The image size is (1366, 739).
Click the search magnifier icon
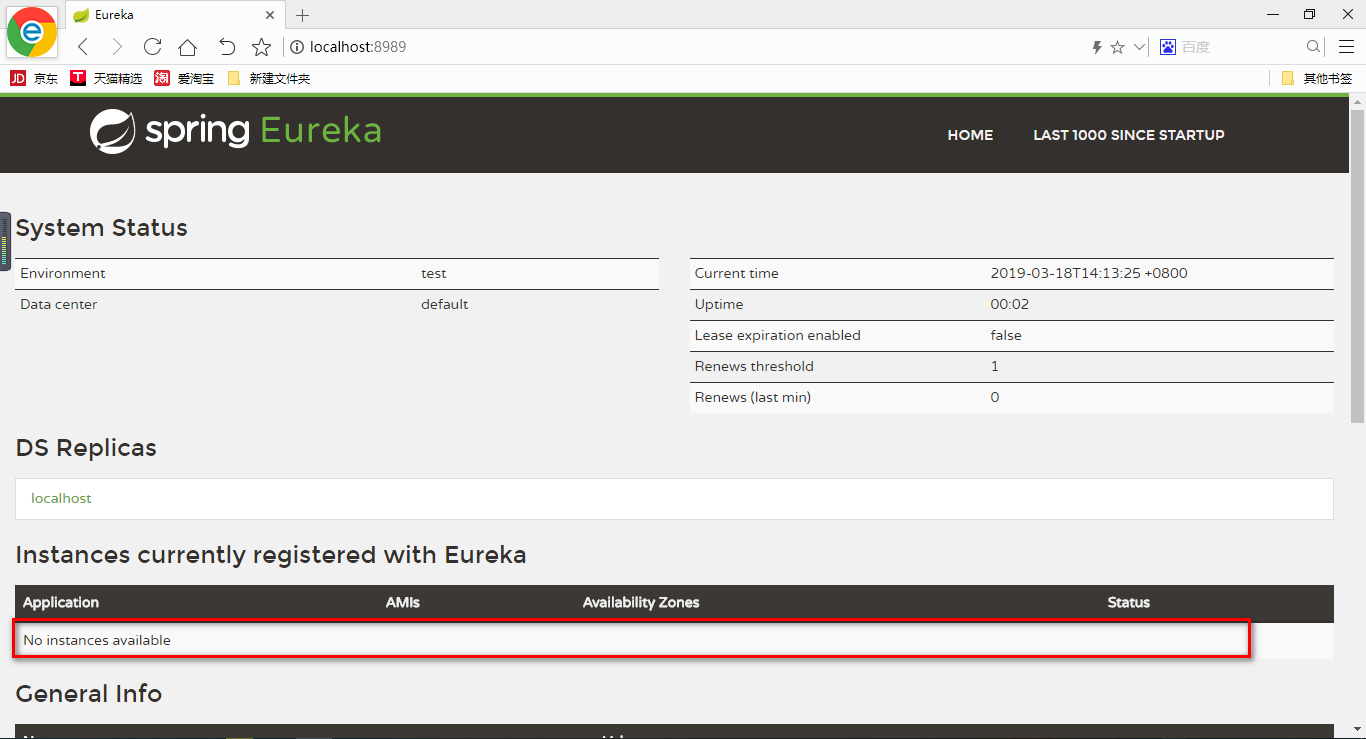[1313, 47]
